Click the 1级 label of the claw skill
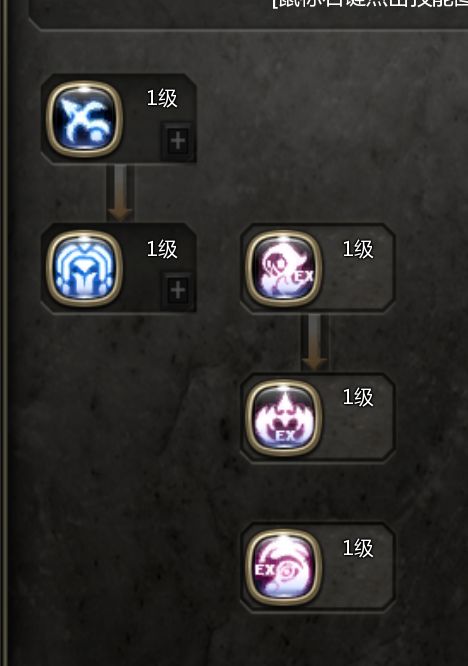The image size is (468, 666). tap(162, 99)
